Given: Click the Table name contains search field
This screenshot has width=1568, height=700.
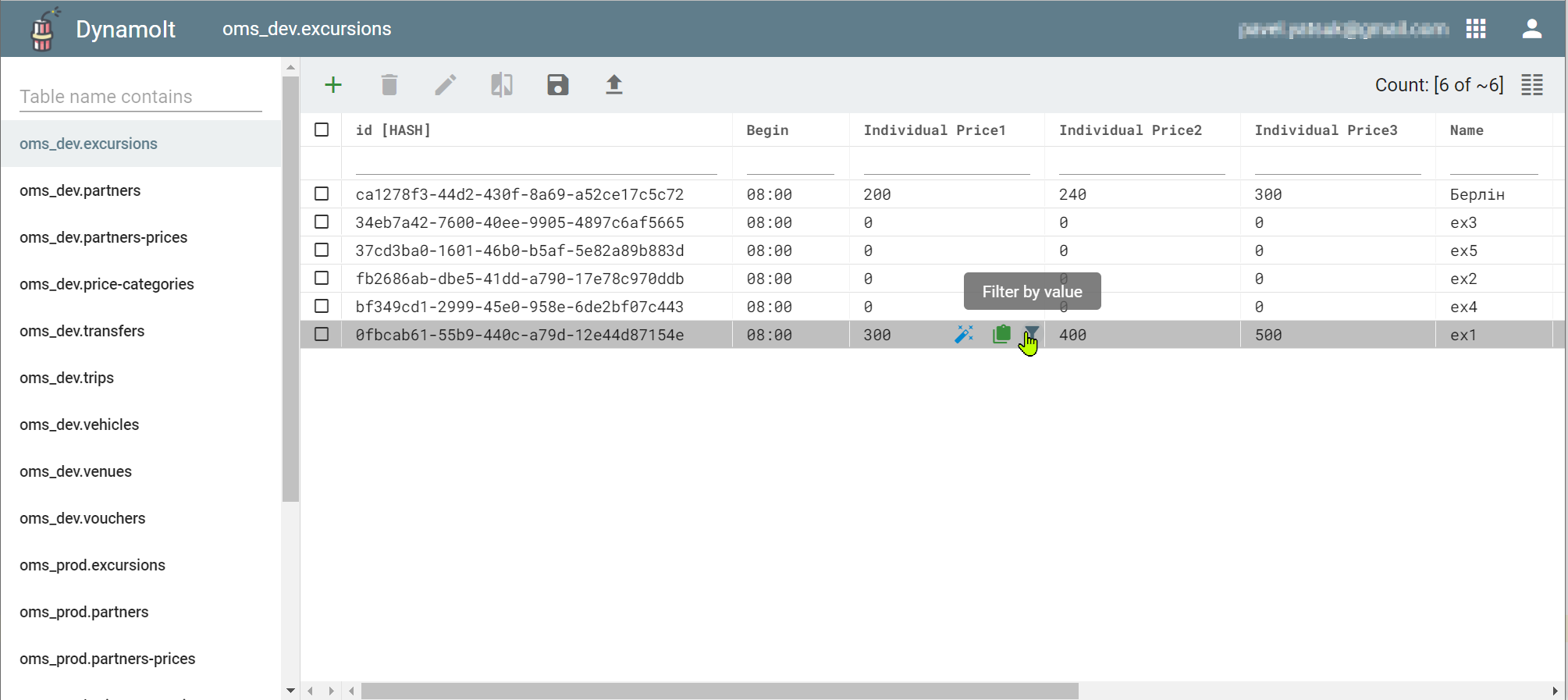Looking at the screenshot, I should pyautogui.click(x=140, y=97).
